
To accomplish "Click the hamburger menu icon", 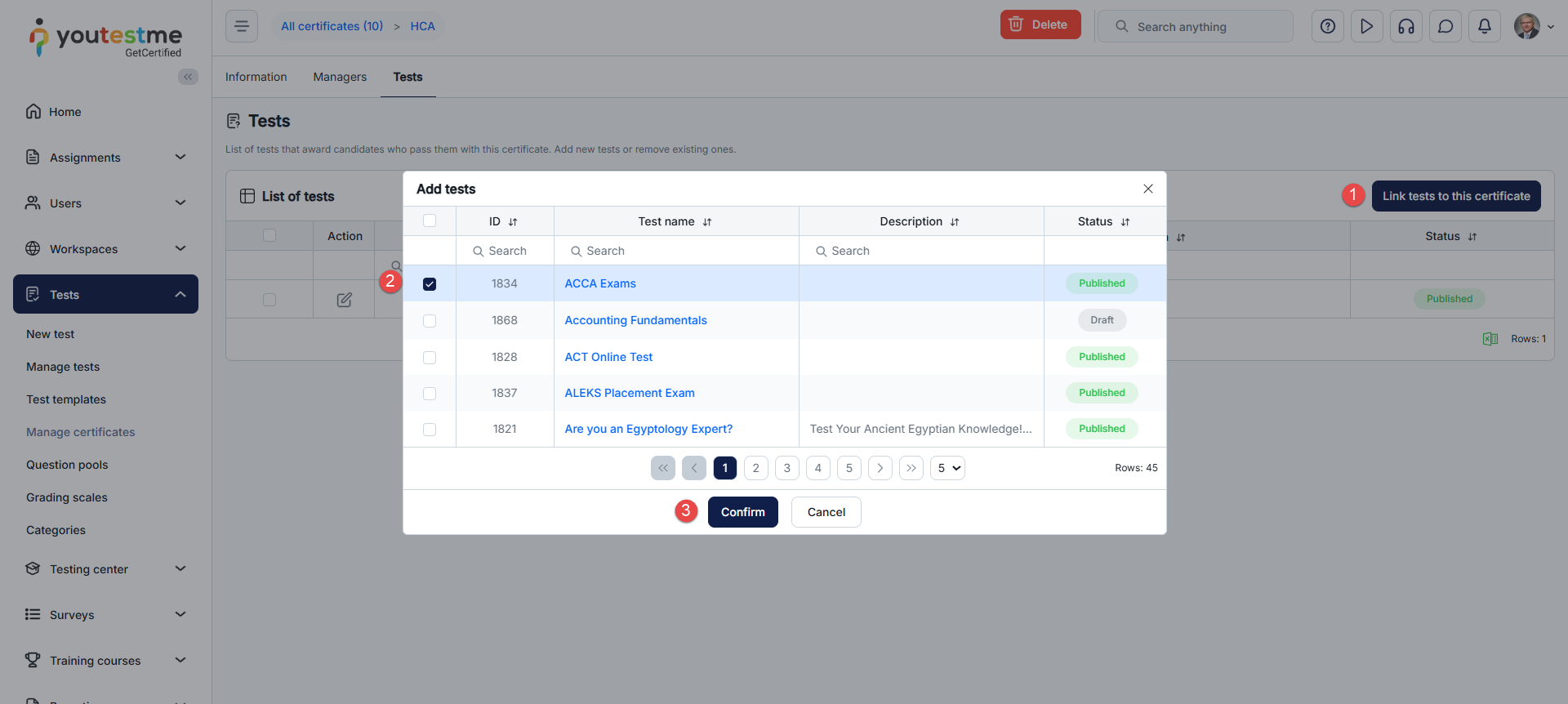I will pos(242,26).
